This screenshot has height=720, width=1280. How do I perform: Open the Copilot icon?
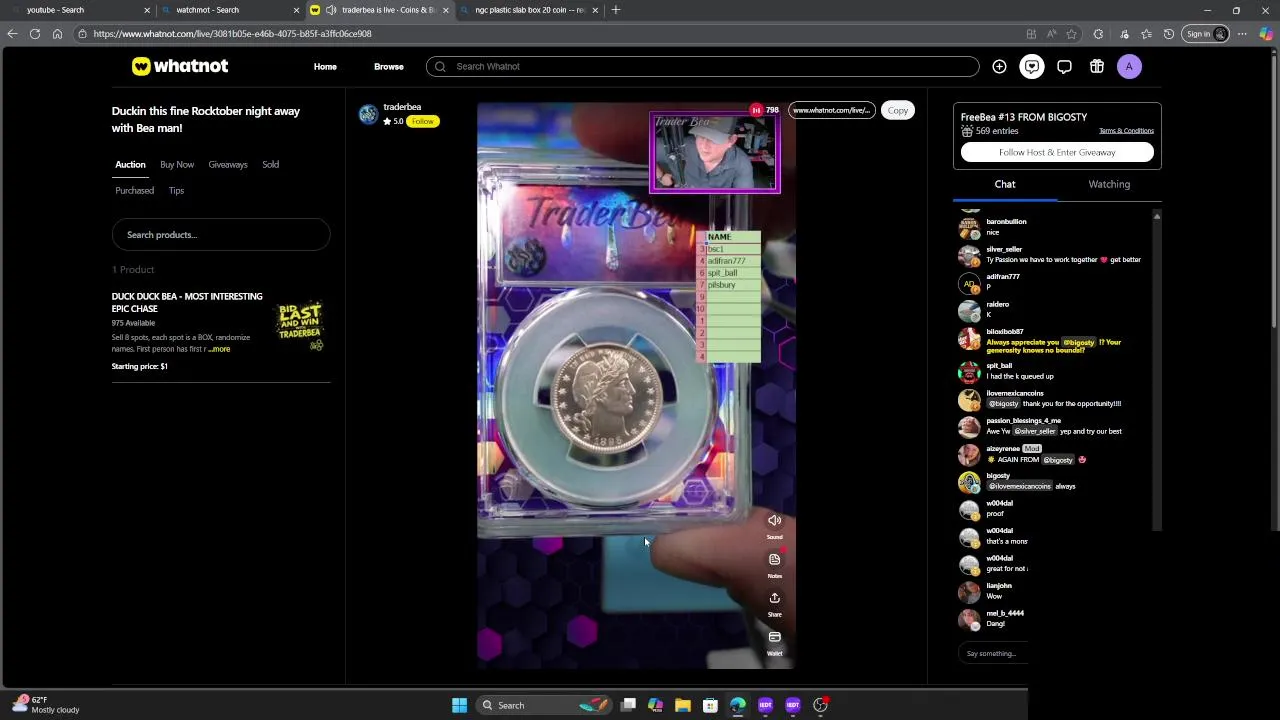(x=1266, y=34)
